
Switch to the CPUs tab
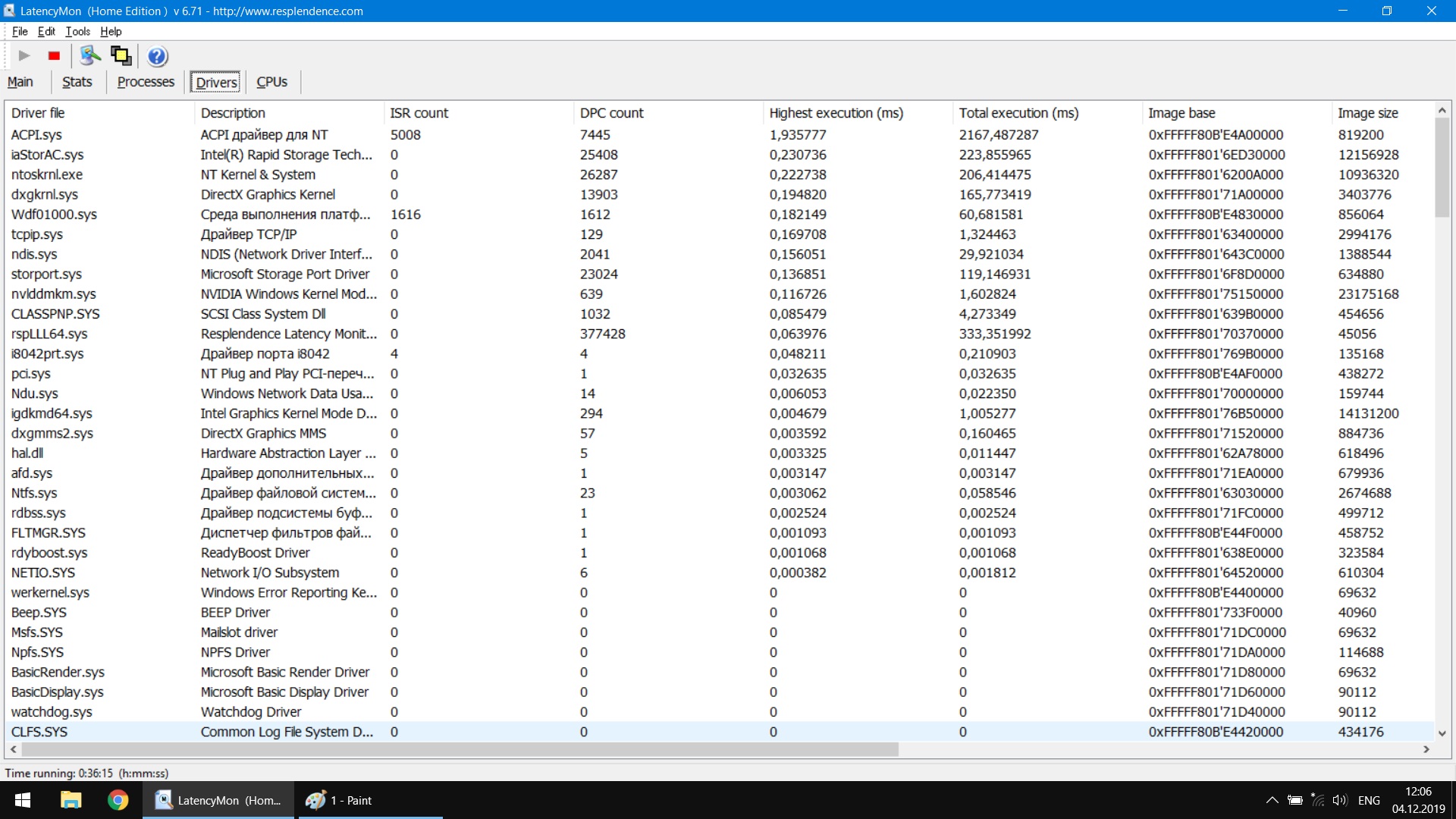tap(271, 82)
